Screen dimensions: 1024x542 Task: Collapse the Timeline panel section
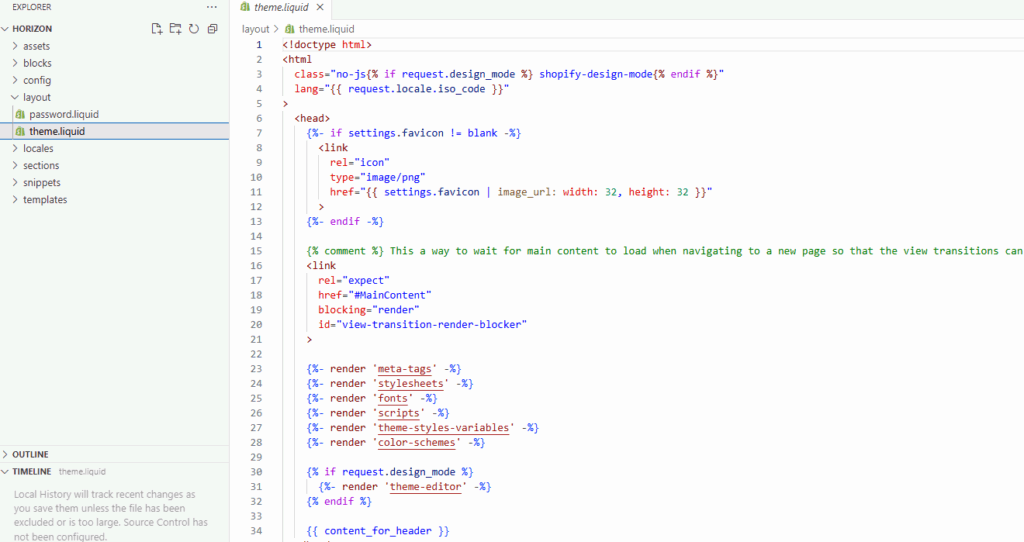[x=32, y=471]
